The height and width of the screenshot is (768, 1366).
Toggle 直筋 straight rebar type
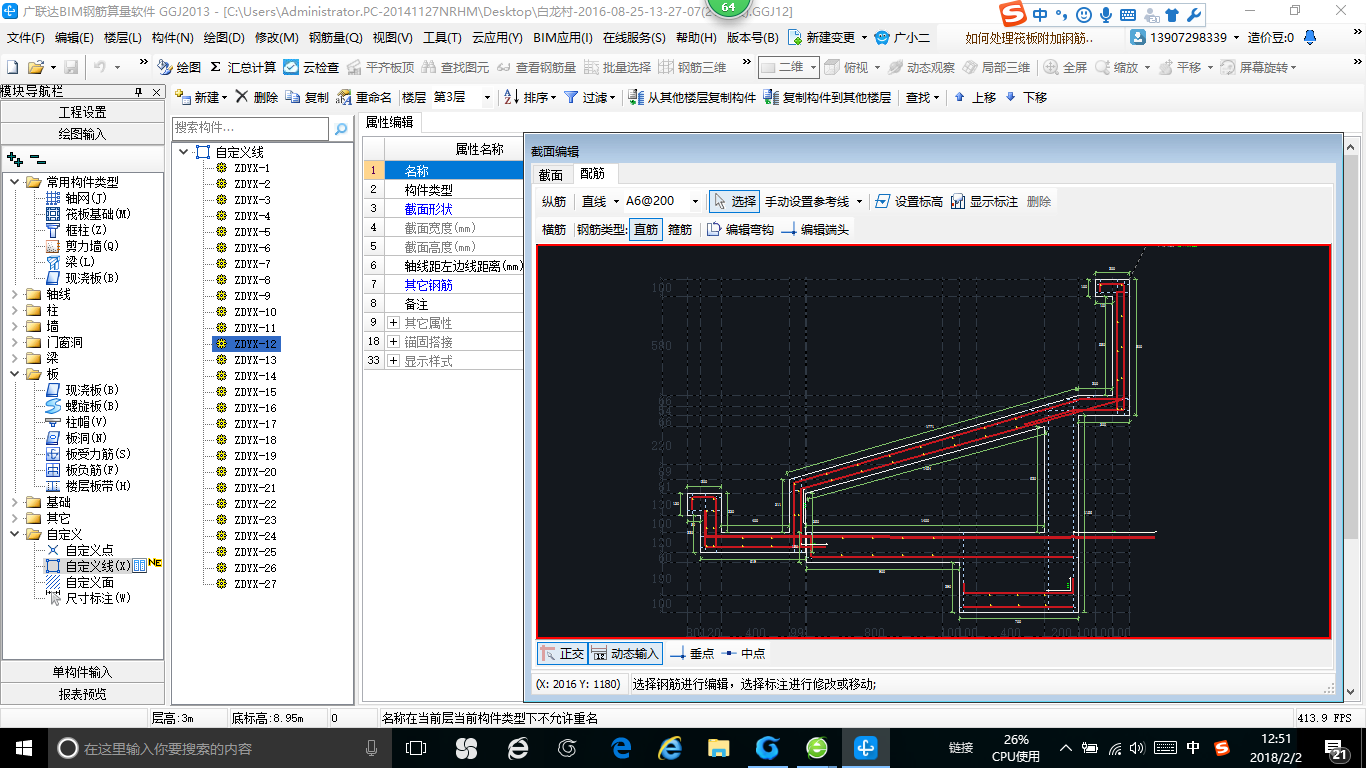click(x=646, y=229)
